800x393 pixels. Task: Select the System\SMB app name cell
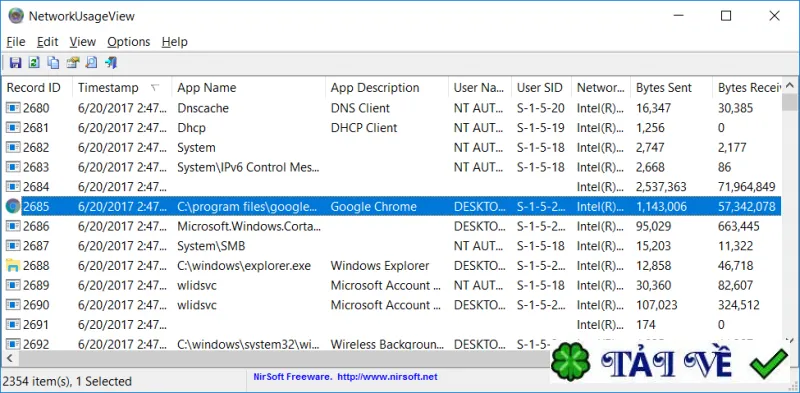point(211,246)
